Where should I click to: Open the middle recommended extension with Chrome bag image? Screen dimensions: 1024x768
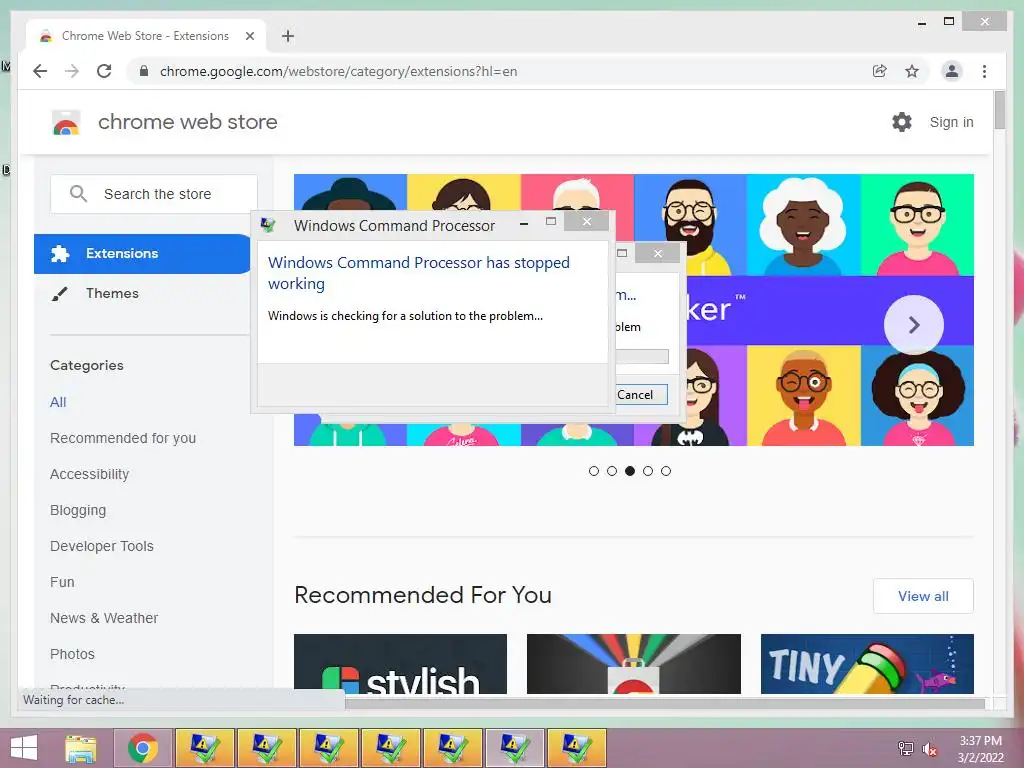click(x=633, y=664)
